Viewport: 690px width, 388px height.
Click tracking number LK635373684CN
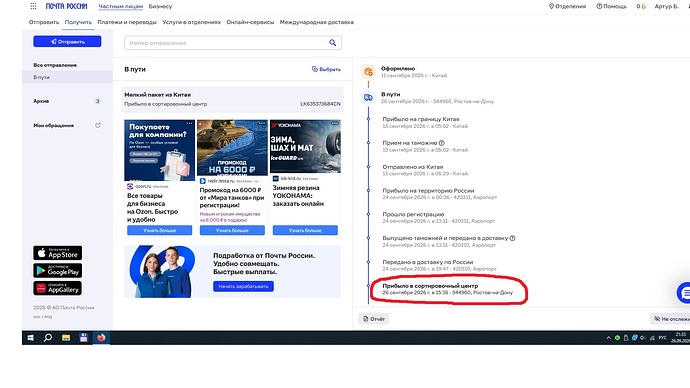[320, 104]
